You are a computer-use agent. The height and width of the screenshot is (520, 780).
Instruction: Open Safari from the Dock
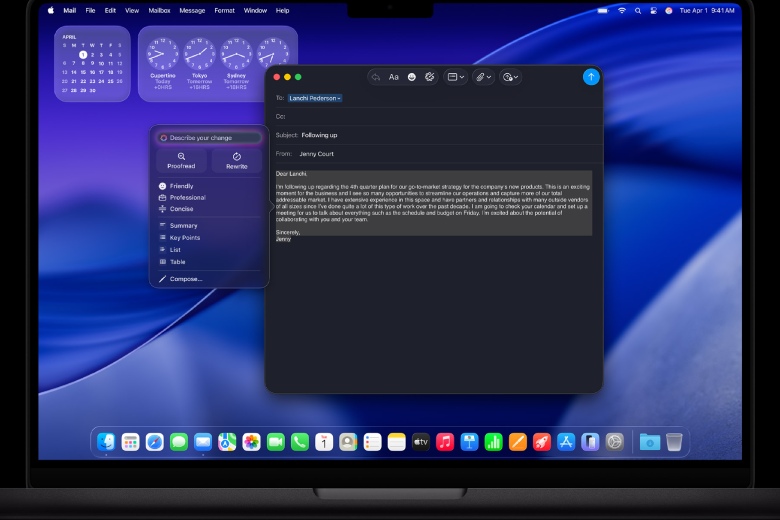pyautogui.click(x=154, y=442)
